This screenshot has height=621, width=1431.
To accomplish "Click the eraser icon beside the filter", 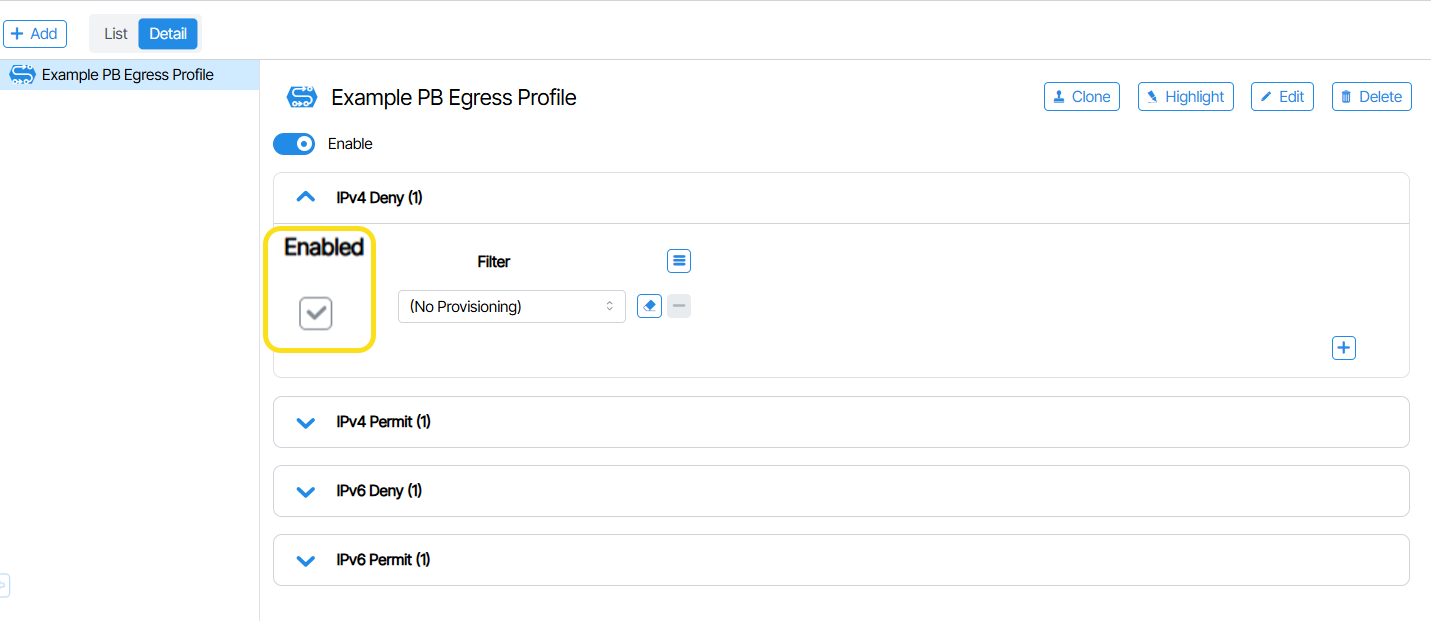I will [x=649, y=306].
